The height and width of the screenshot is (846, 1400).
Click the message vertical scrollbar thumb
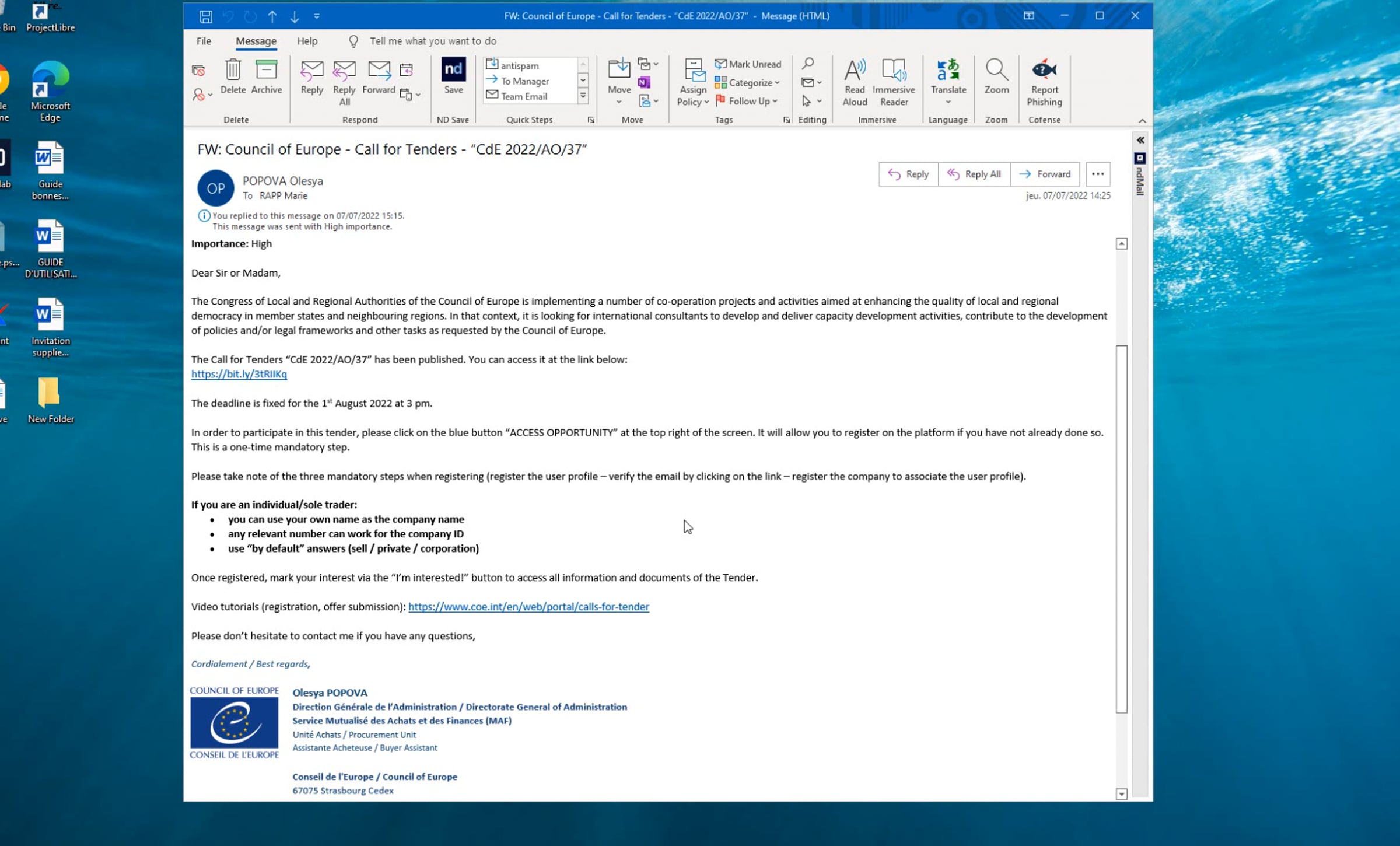pyautogui.click(x=1121, y=529)
